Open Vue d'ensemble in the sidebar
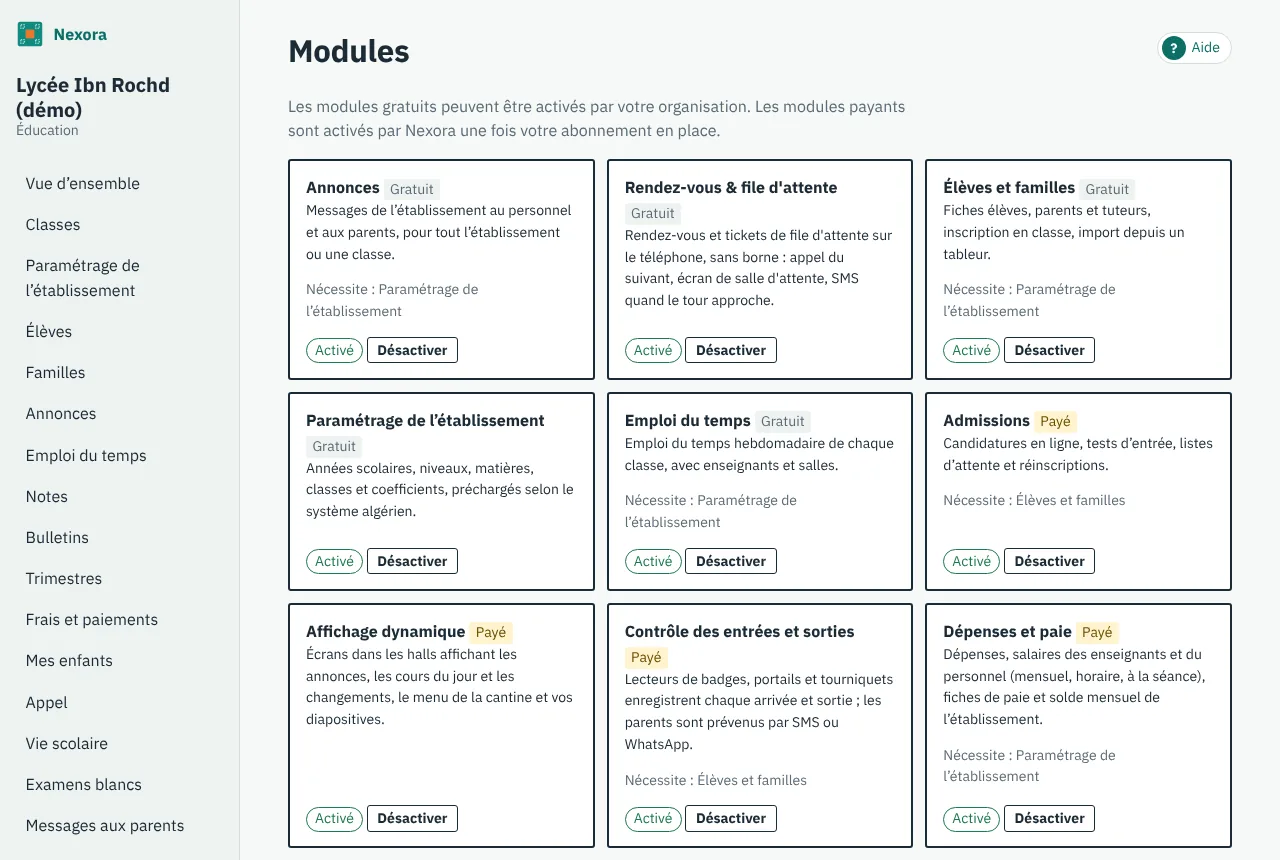Viewport: 1280px width, 860px height. [83, 183]
